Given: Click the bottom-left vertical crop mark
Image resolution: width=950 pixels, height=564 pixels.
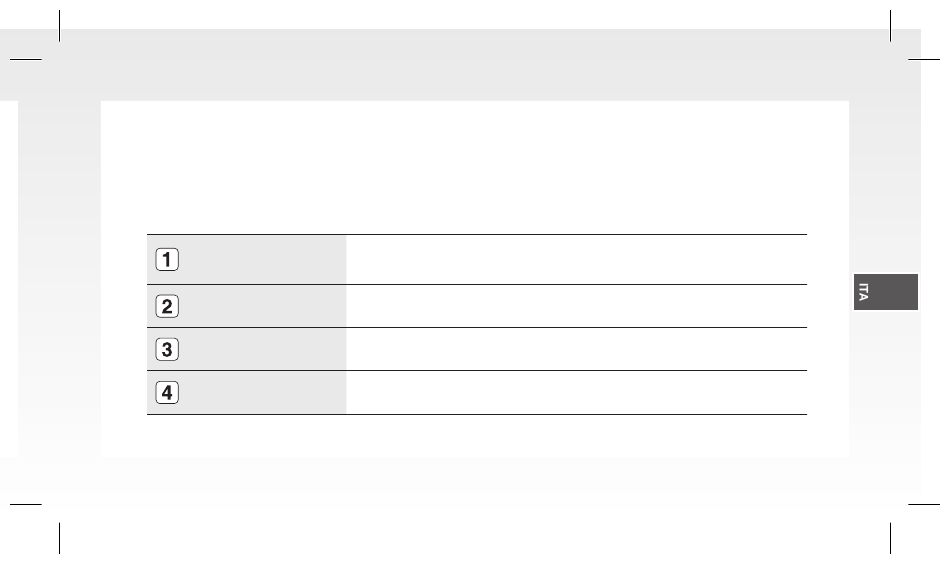Looking at the screenshot, I should point(59,538).
